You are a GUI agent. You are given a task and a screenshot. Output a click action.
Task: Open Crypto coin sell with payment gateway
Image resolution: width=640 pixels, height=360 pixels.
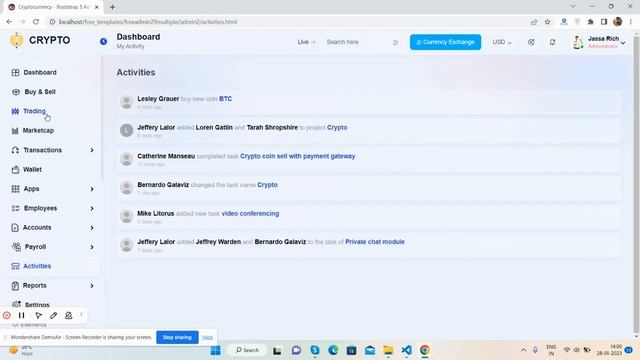pos(298,156)
